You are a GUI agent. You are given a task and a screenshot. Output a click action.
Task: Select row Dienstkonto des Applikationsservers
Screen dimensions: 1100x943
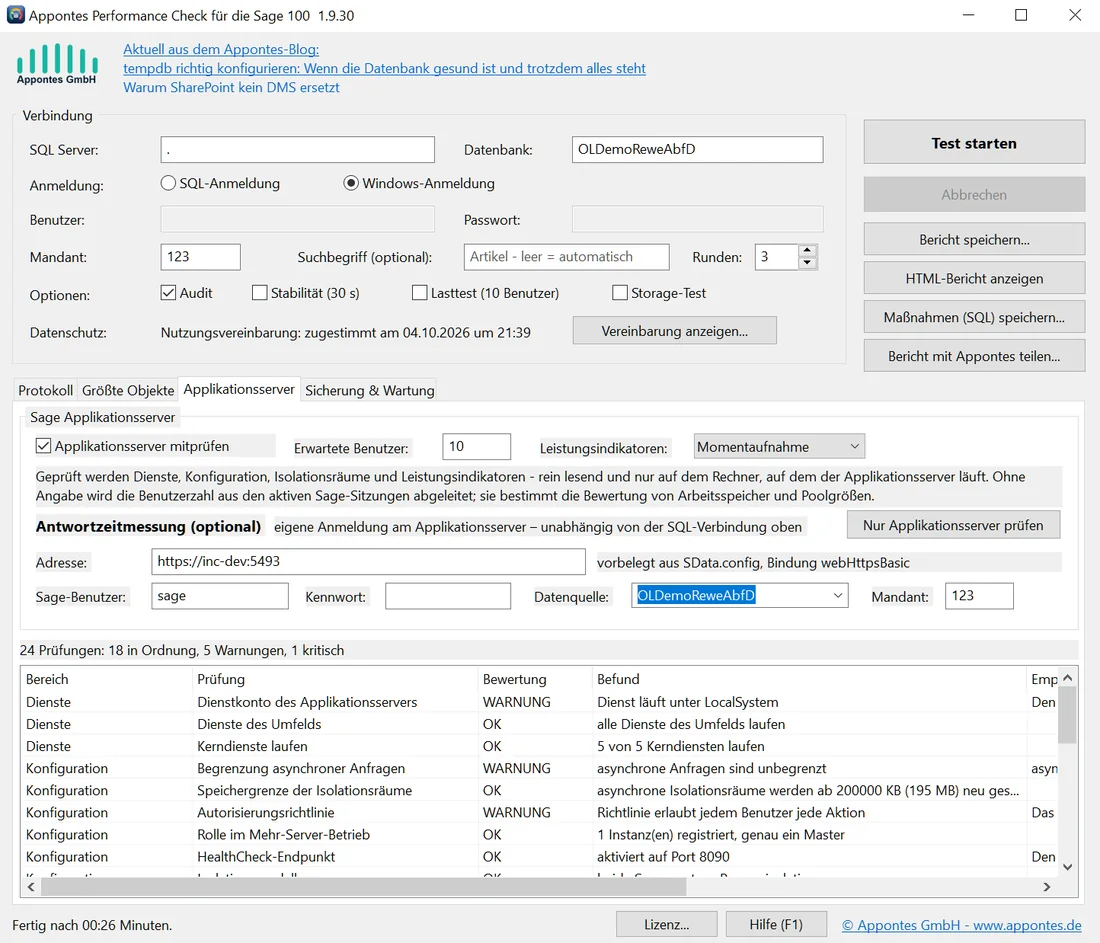tap(540, 702)
